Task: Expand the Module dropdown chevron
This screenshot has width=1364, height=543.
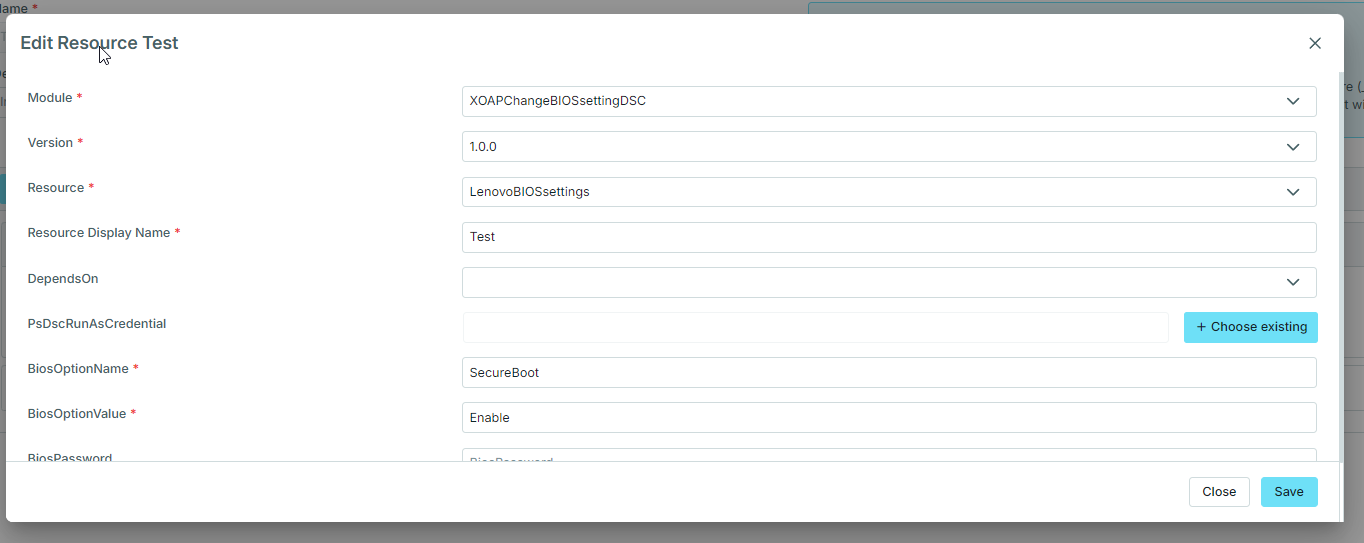Action: click(1293, 101)
